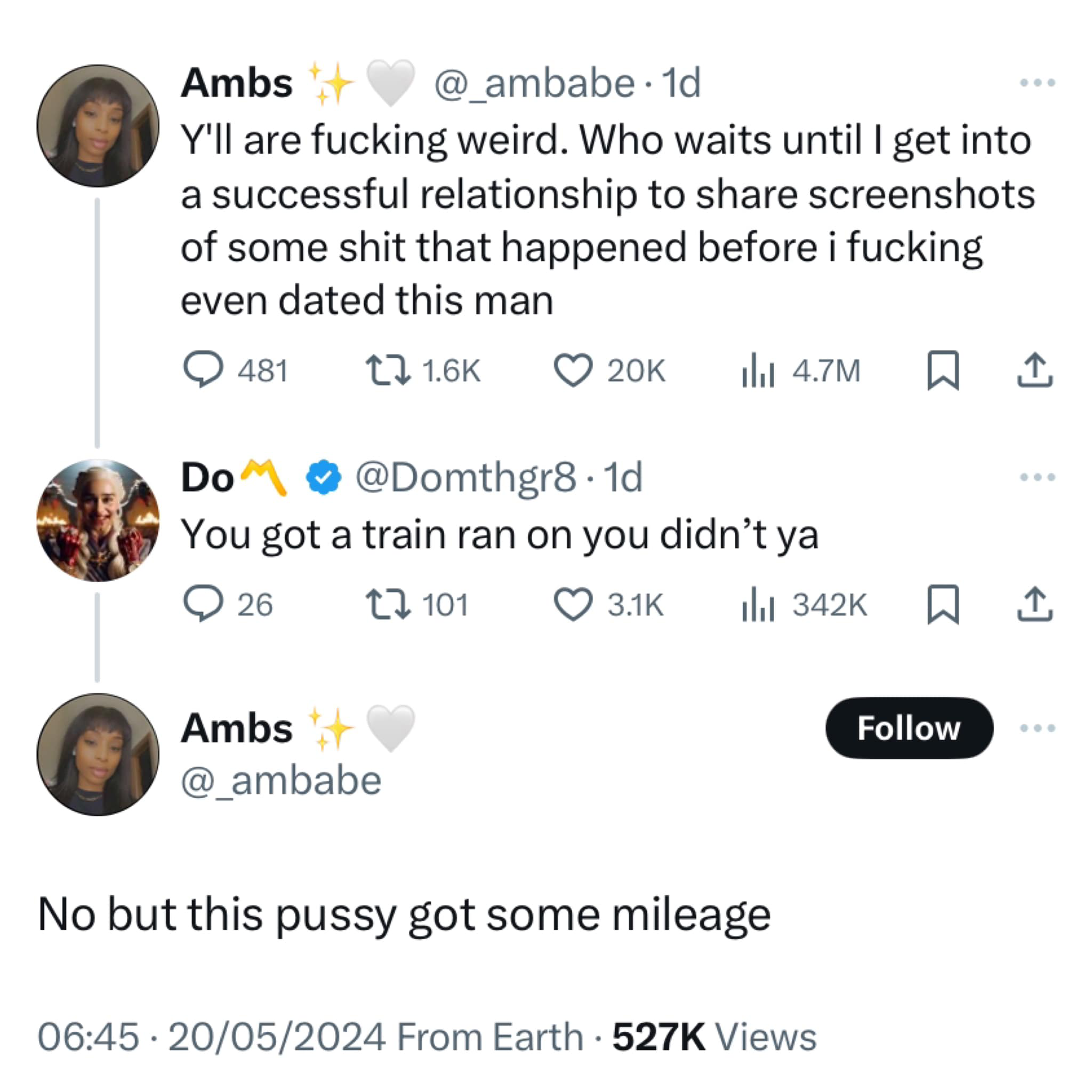Screen dimensions: 1092x1092
Task: Share the first Ambs tweet
Action: [x=1034, y=370]
